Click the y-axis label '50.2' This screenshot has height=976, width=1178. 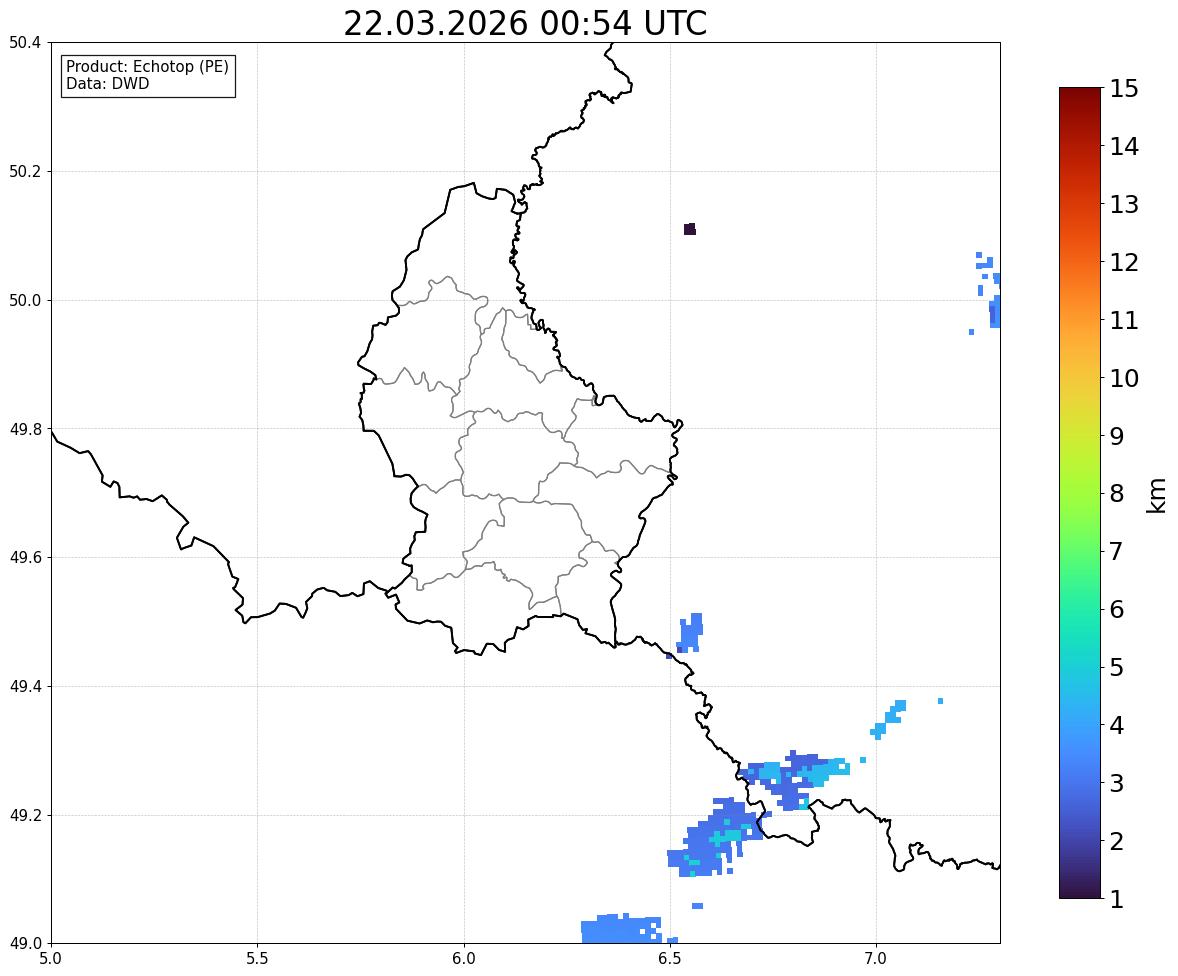coord(25,171)
